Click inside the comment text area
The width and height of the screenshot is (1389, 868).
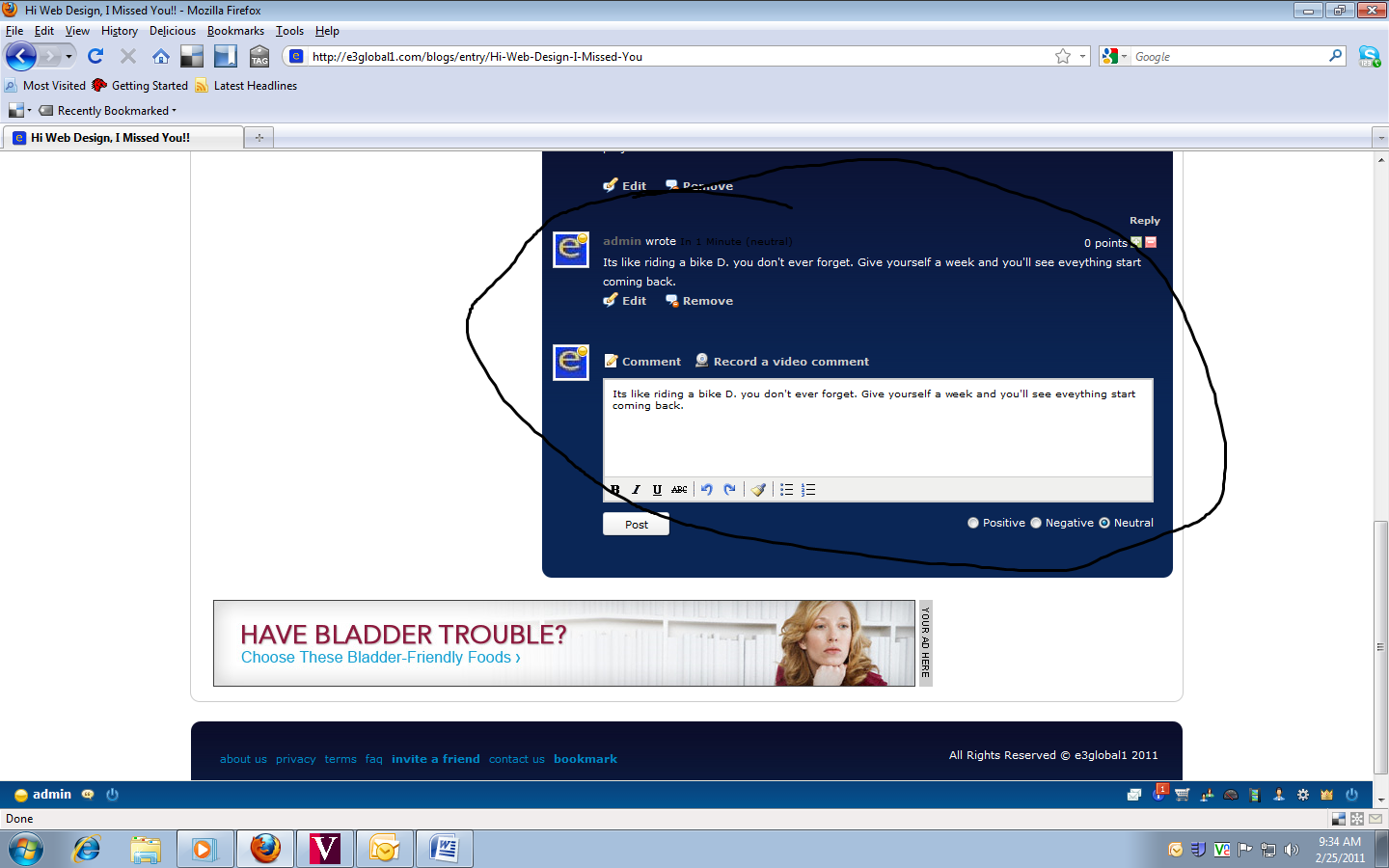click(x=878, y=434)
